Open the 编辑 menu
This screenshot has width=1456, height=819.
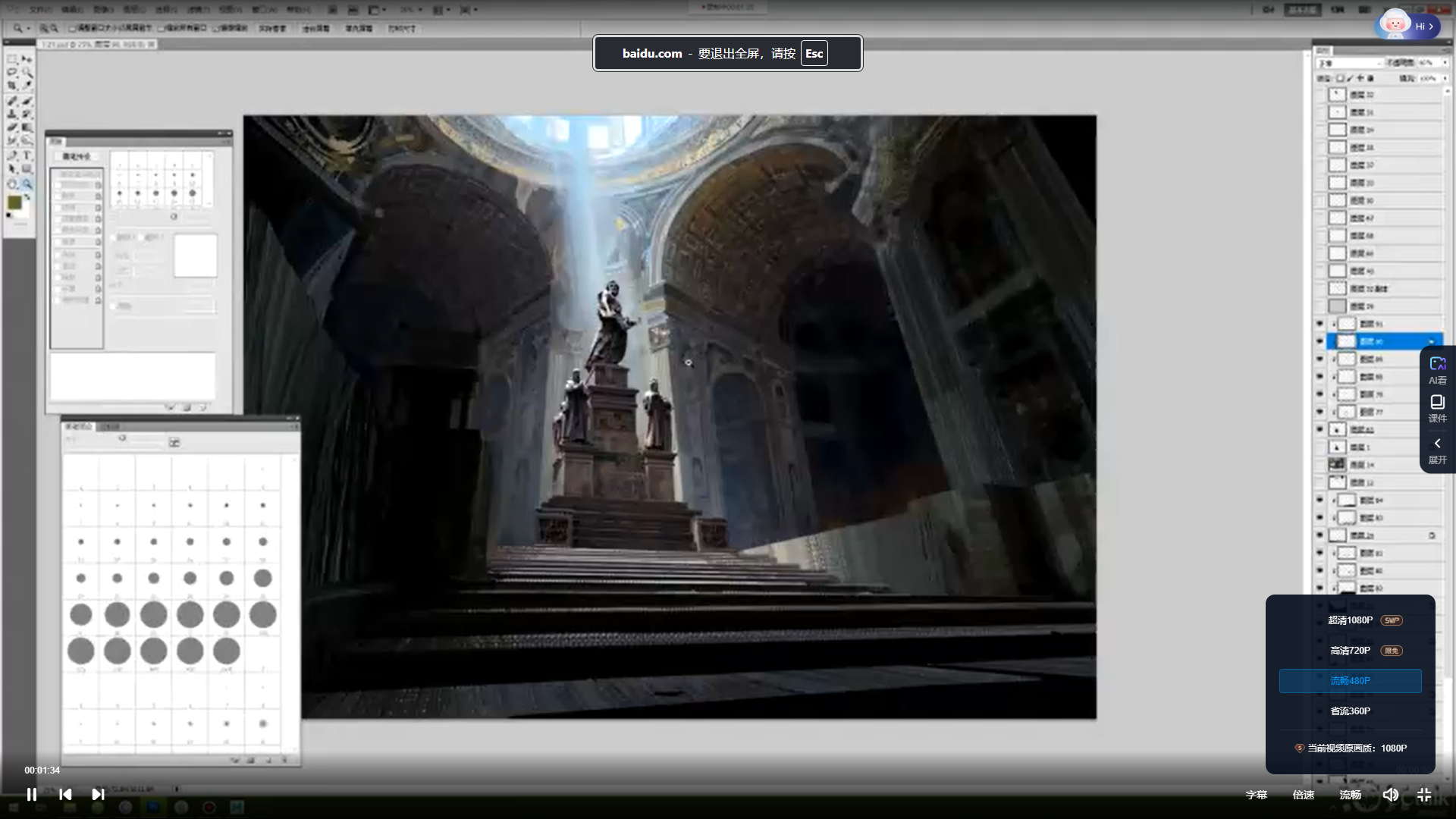pyautogui.click(x=72, y=10)
